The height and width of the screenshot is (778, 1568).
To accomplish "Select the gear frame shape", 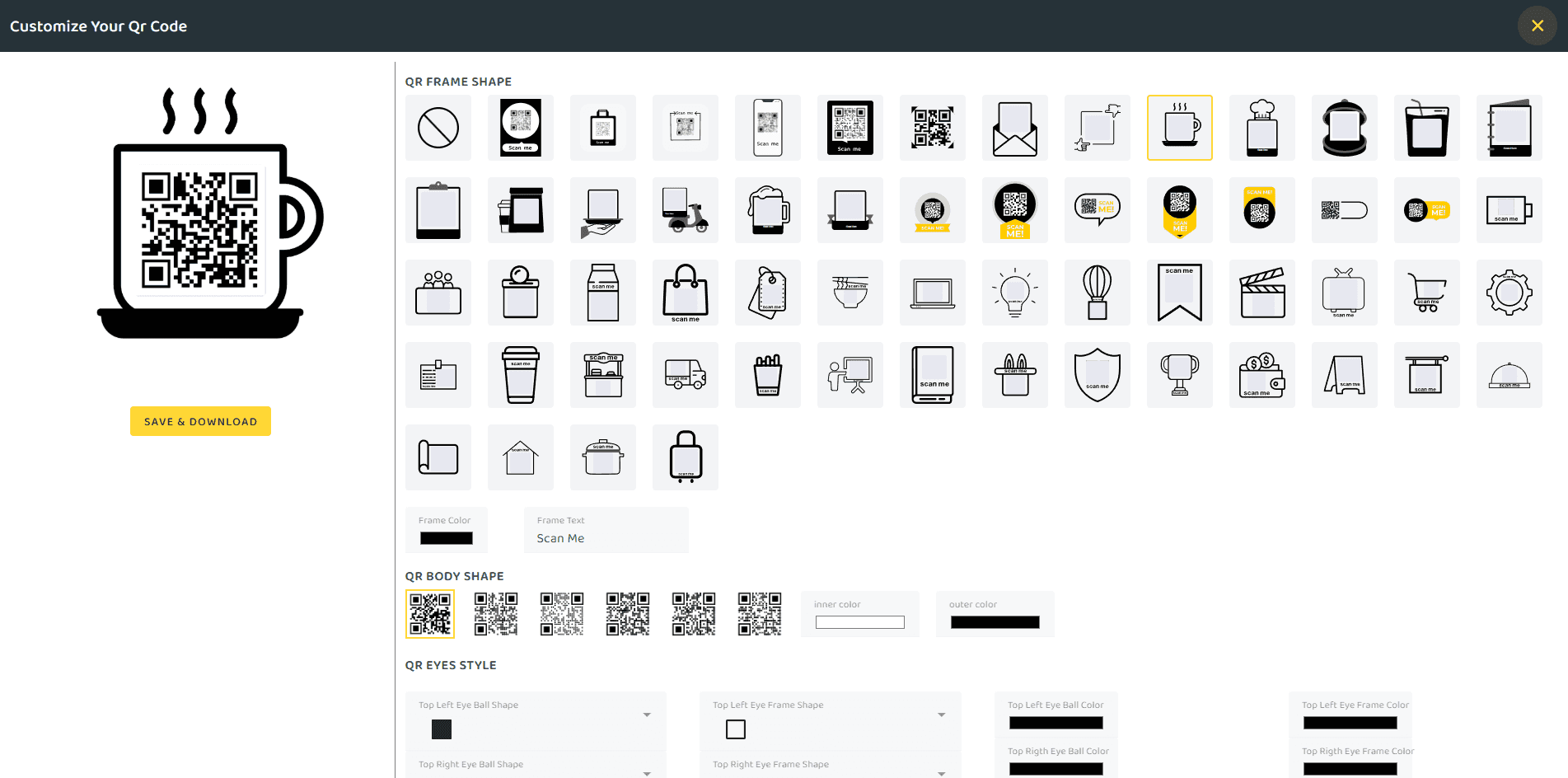I will tap(1509, 293).
